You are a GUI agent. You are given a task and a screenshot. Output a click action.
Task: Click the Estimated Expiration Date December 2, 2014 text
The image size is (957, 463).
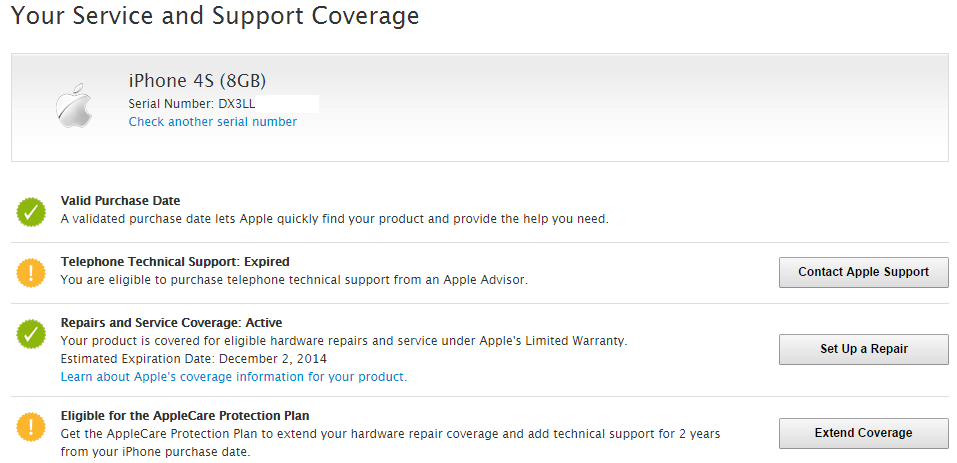(194, 359)
